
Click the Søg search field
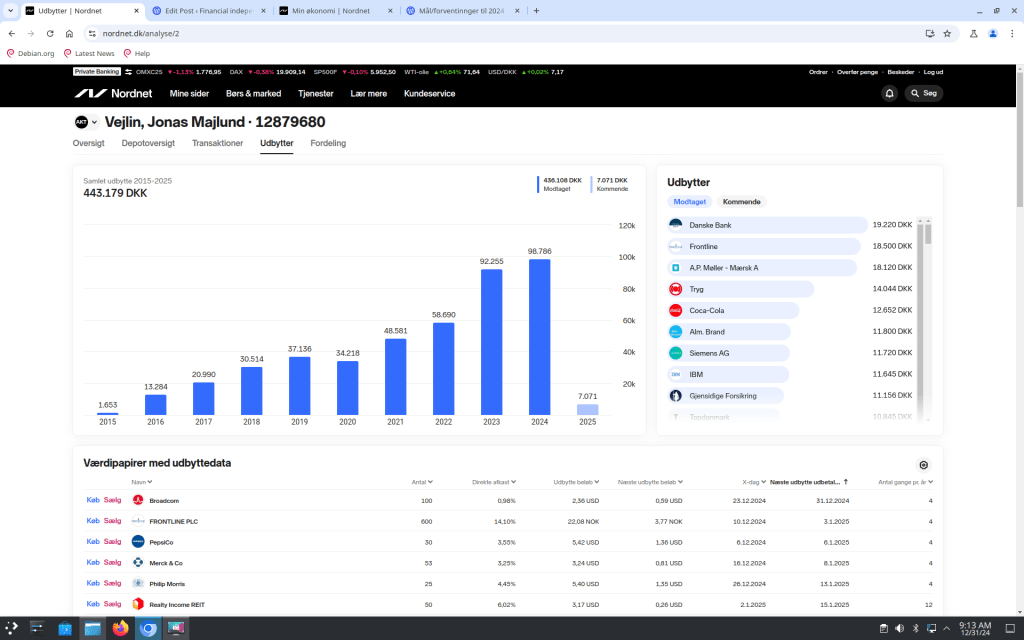[924, 93]
